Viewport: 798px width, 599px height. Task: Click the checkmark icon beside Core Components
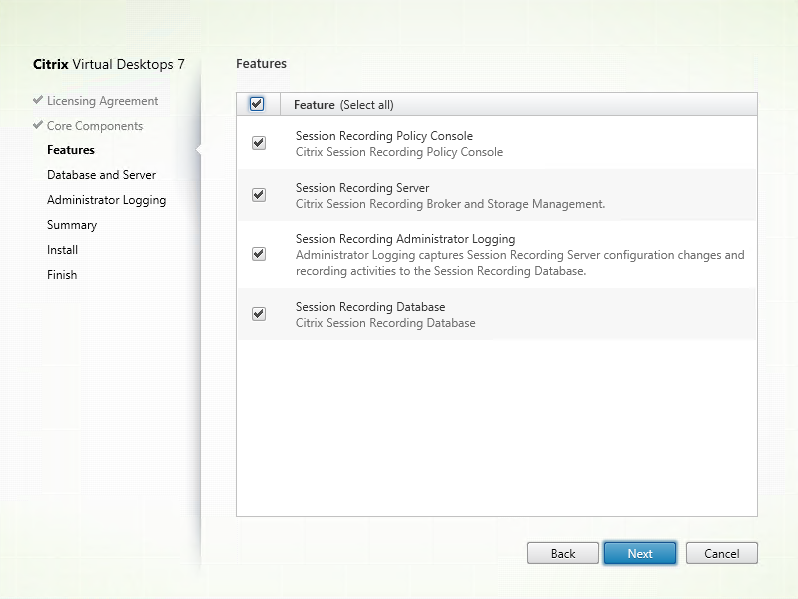pos(38,126)
